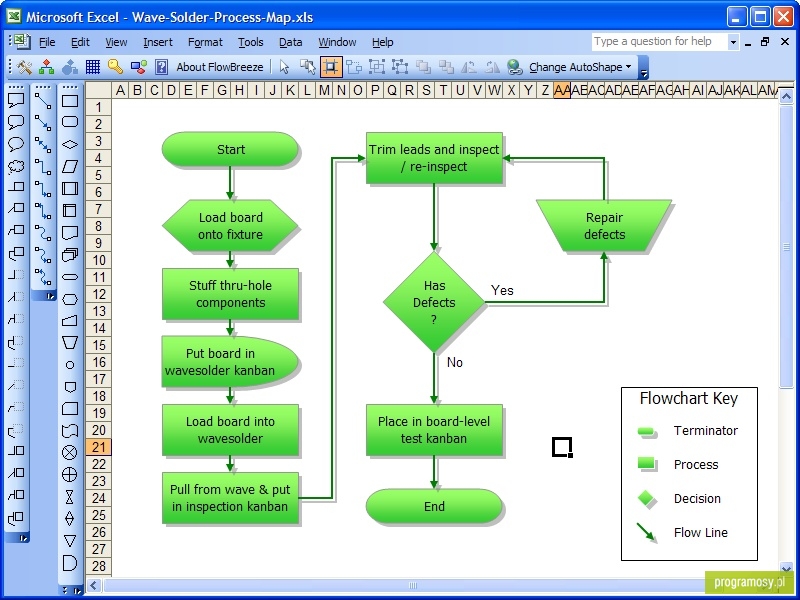Select the arrow pointer Select Objects tool
The image size is (800, 600).
285,67
